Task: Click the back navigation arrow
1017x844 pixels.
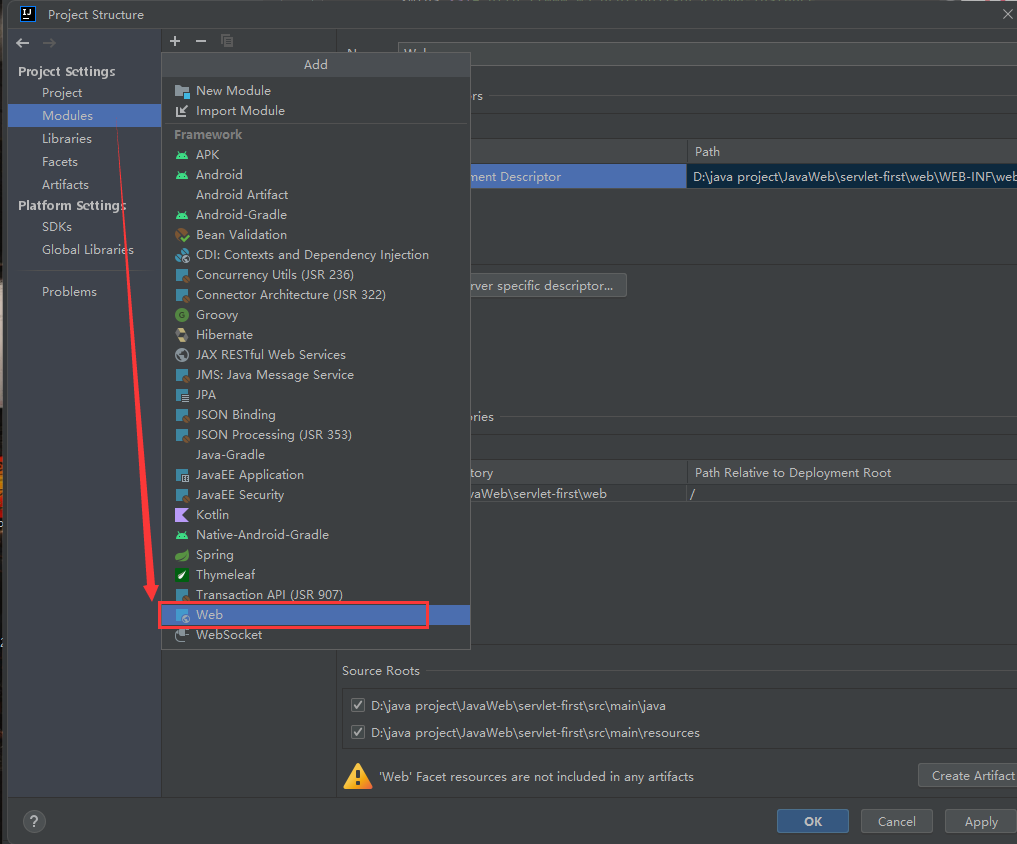Action: (23, 43)
